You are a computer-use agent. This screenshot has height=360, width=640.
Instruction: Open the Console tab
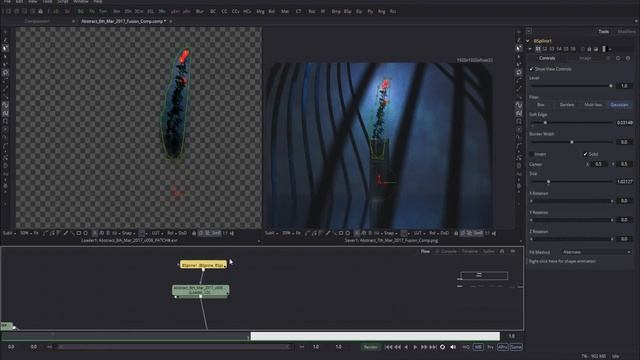click(x=449, y=251)
